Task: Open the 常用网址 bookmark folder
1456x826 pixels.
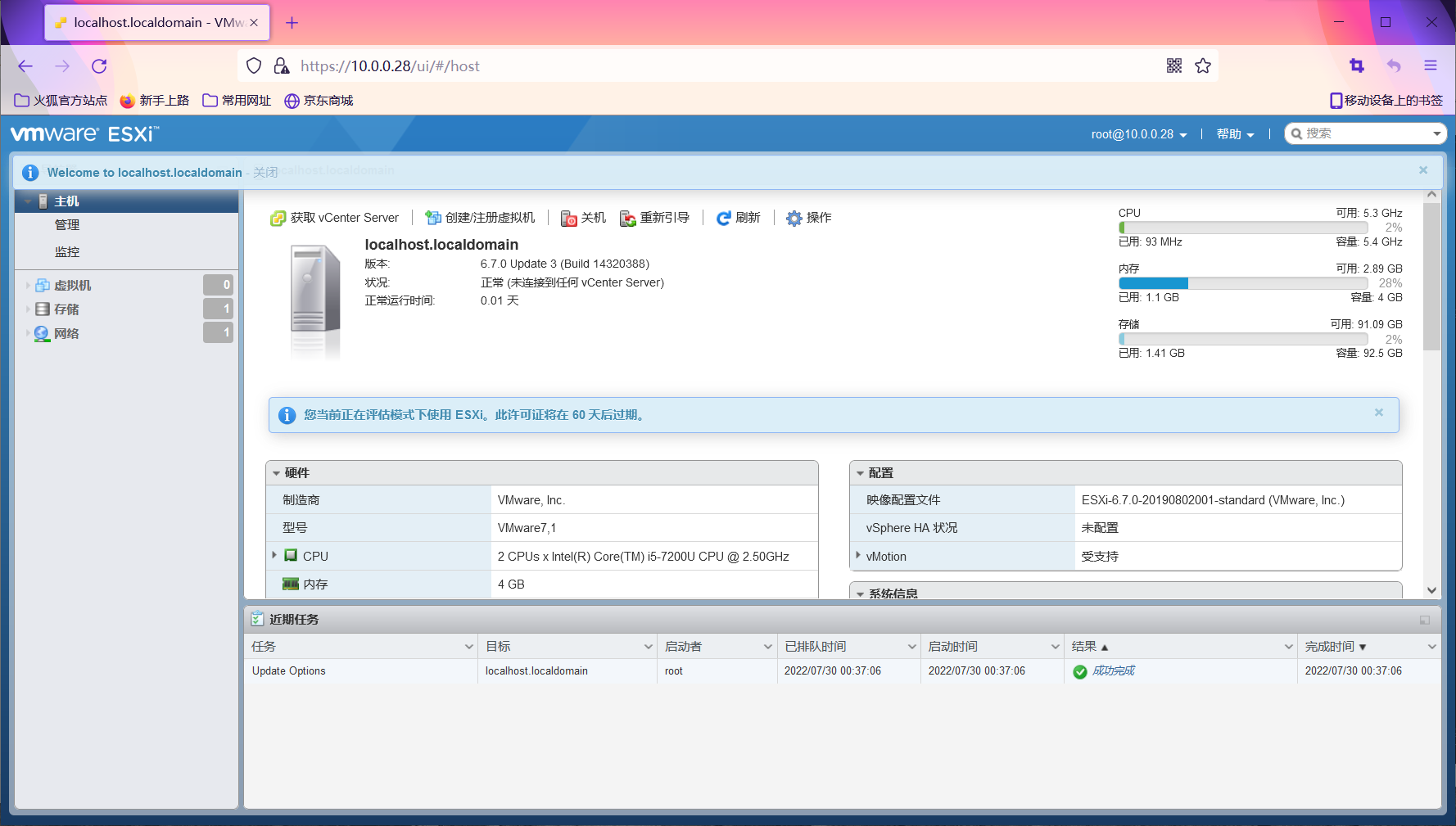Action: tap(237, 101)
